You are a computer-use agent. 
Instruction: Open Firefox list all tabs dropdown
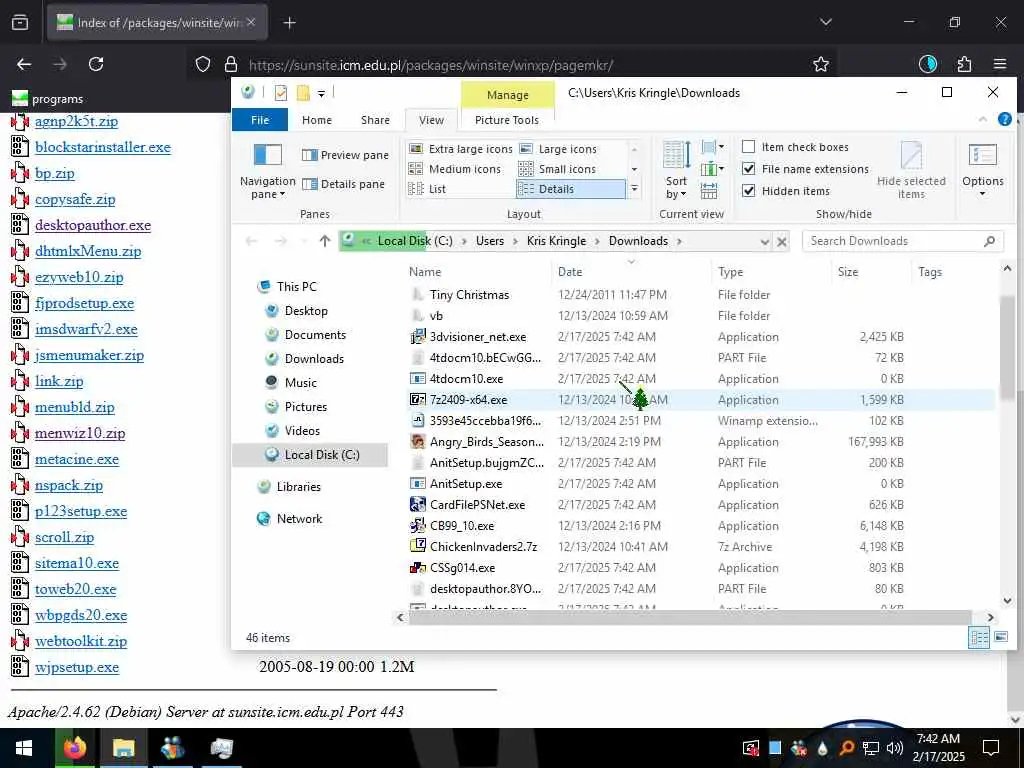(825, 22)
